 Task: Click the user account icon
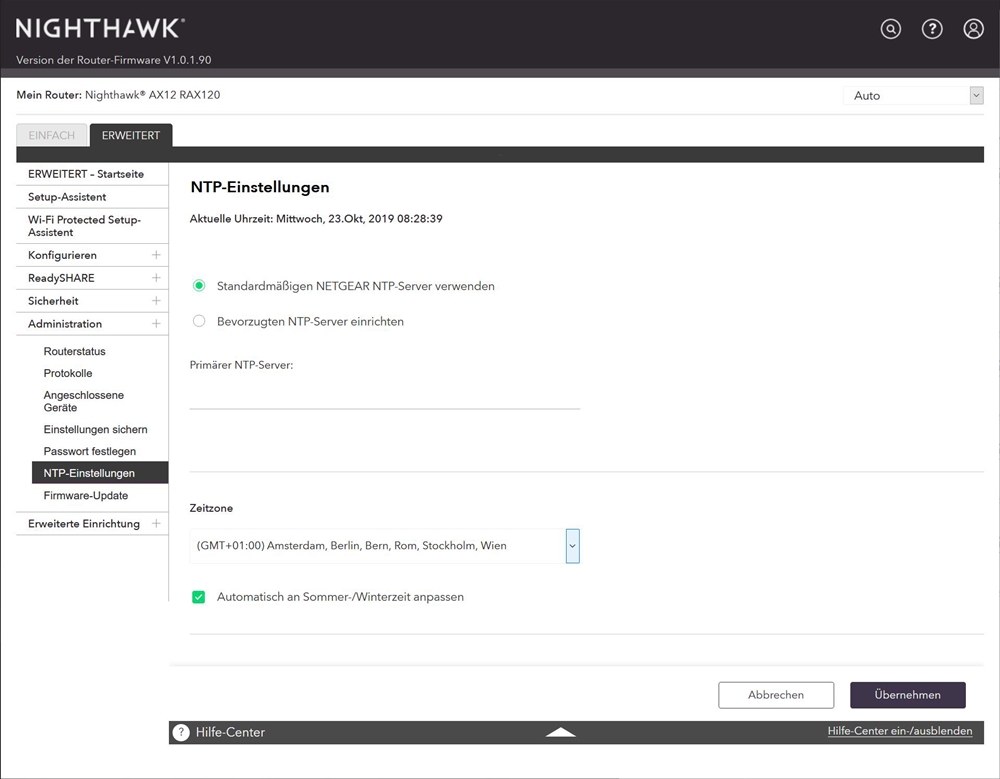click(x=973, y=29)
